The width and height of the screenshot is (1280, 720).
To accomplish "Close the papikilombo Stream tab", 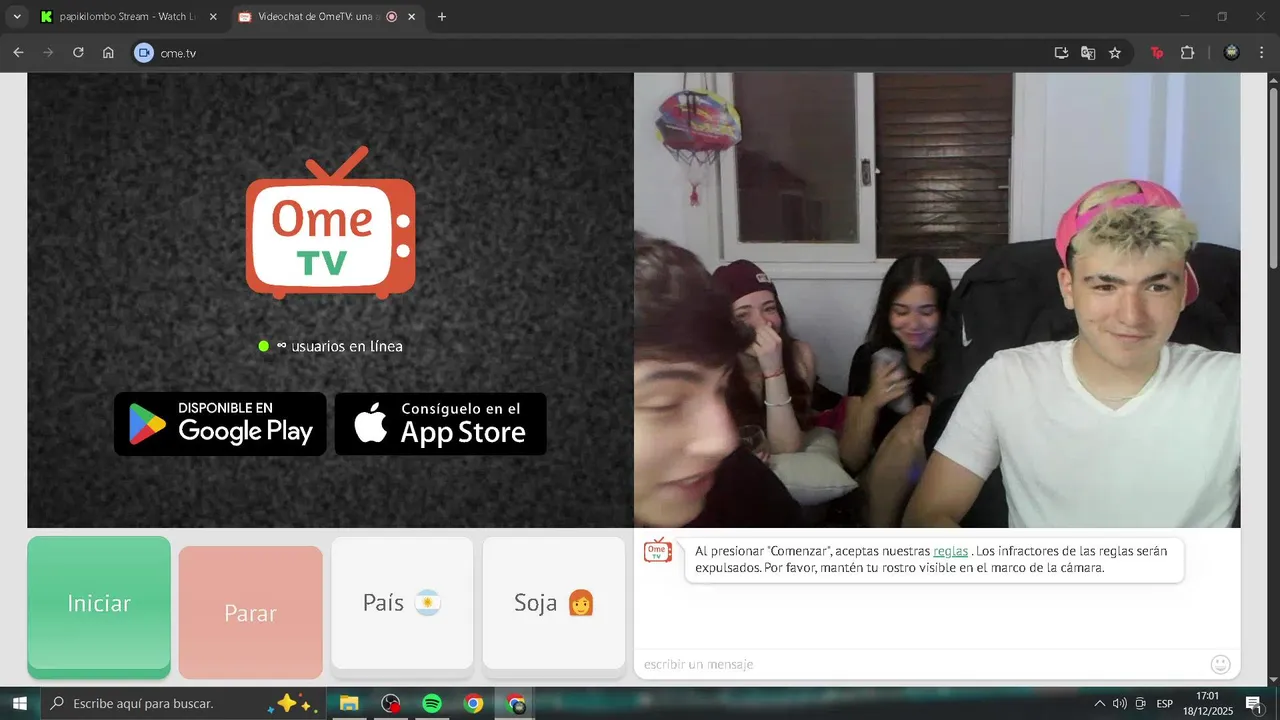I will (212, 17).
